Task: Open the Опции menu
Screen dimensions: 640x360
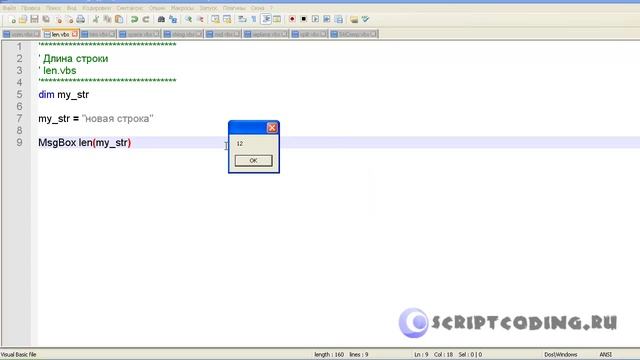Action: 157,8
